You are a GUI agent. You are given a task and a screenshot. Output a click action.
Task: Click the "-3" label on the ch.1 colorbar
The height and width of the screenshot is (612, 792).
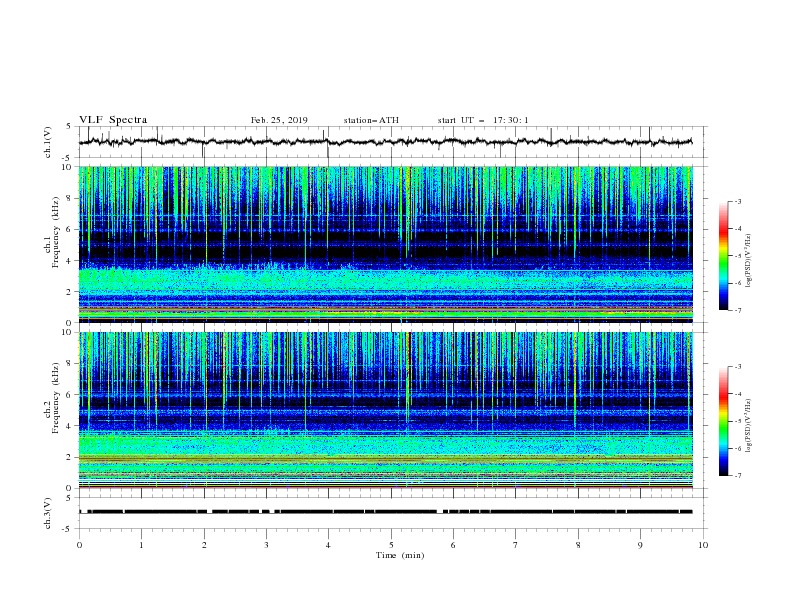tap(737, 201)
